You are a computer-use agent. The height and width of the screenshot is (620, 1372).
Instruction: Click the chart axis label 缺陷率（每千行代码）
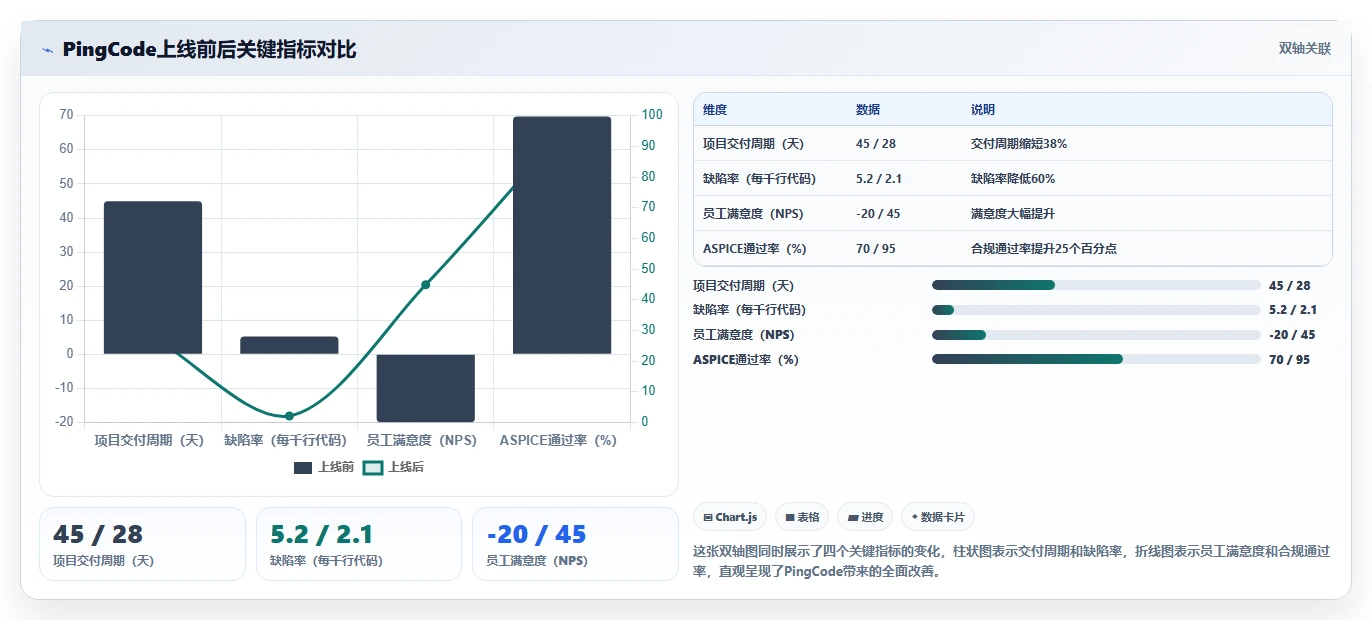tap(285, 440)
